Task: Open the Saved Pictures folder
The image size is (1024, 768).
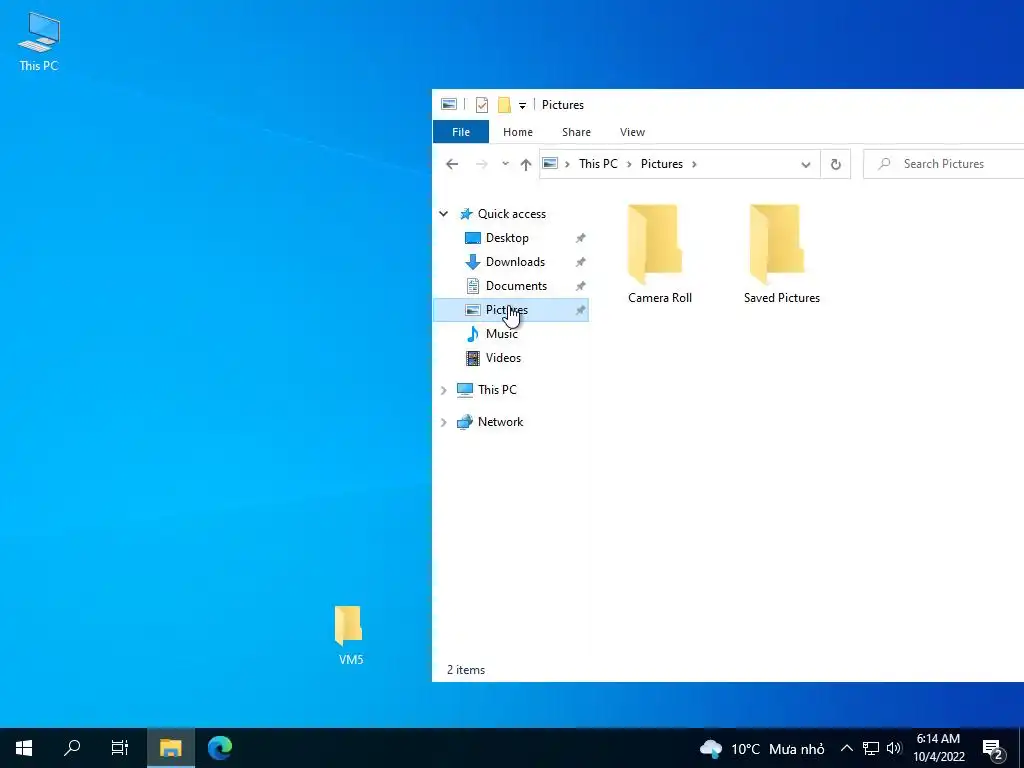Action: click(781, 254)
